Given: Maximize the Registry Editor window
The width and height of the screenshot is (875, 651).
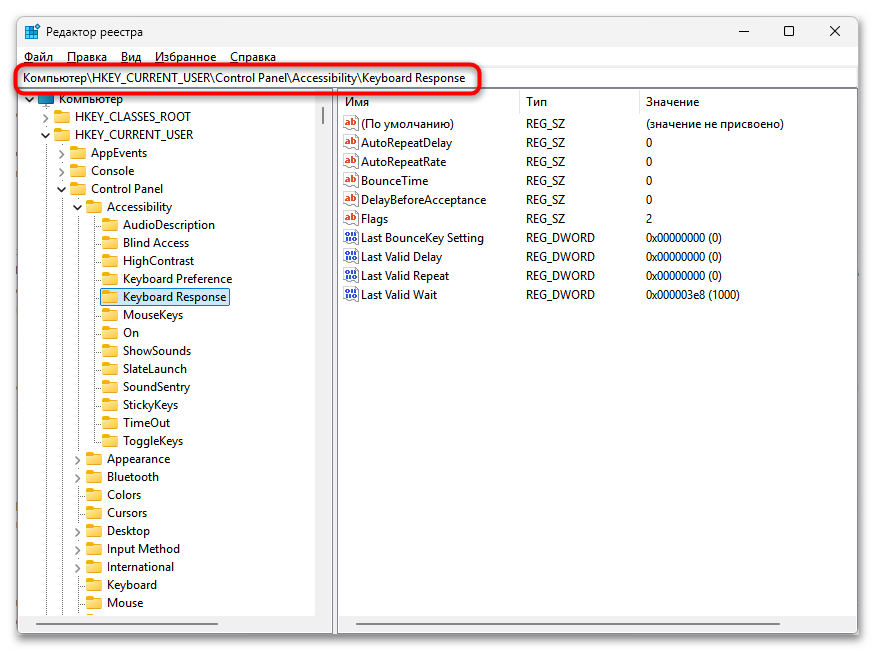Looking at the screenshot, I should point(789,31).
